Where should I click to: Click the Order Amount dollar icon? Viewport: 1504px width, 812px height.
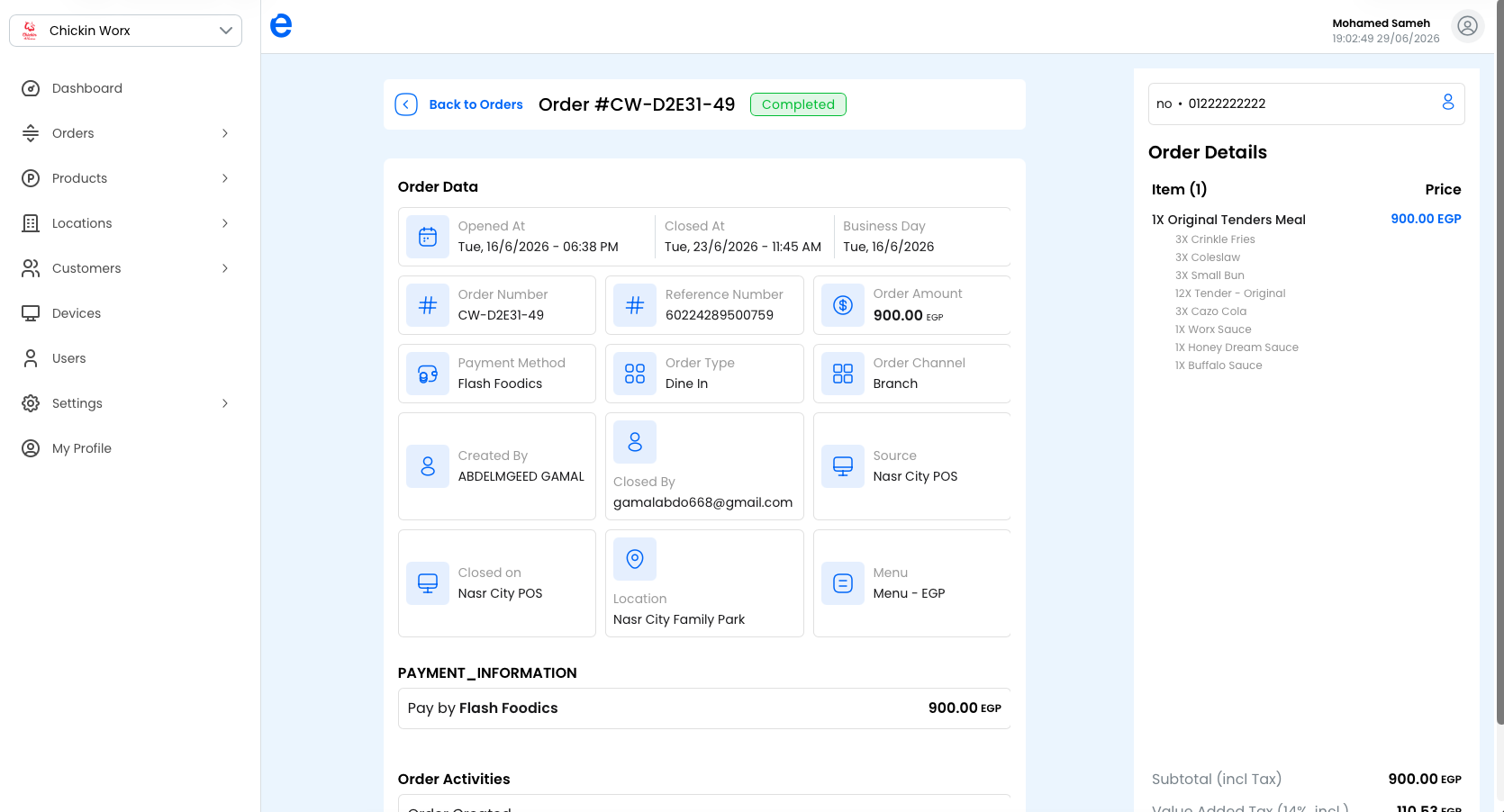843,305
